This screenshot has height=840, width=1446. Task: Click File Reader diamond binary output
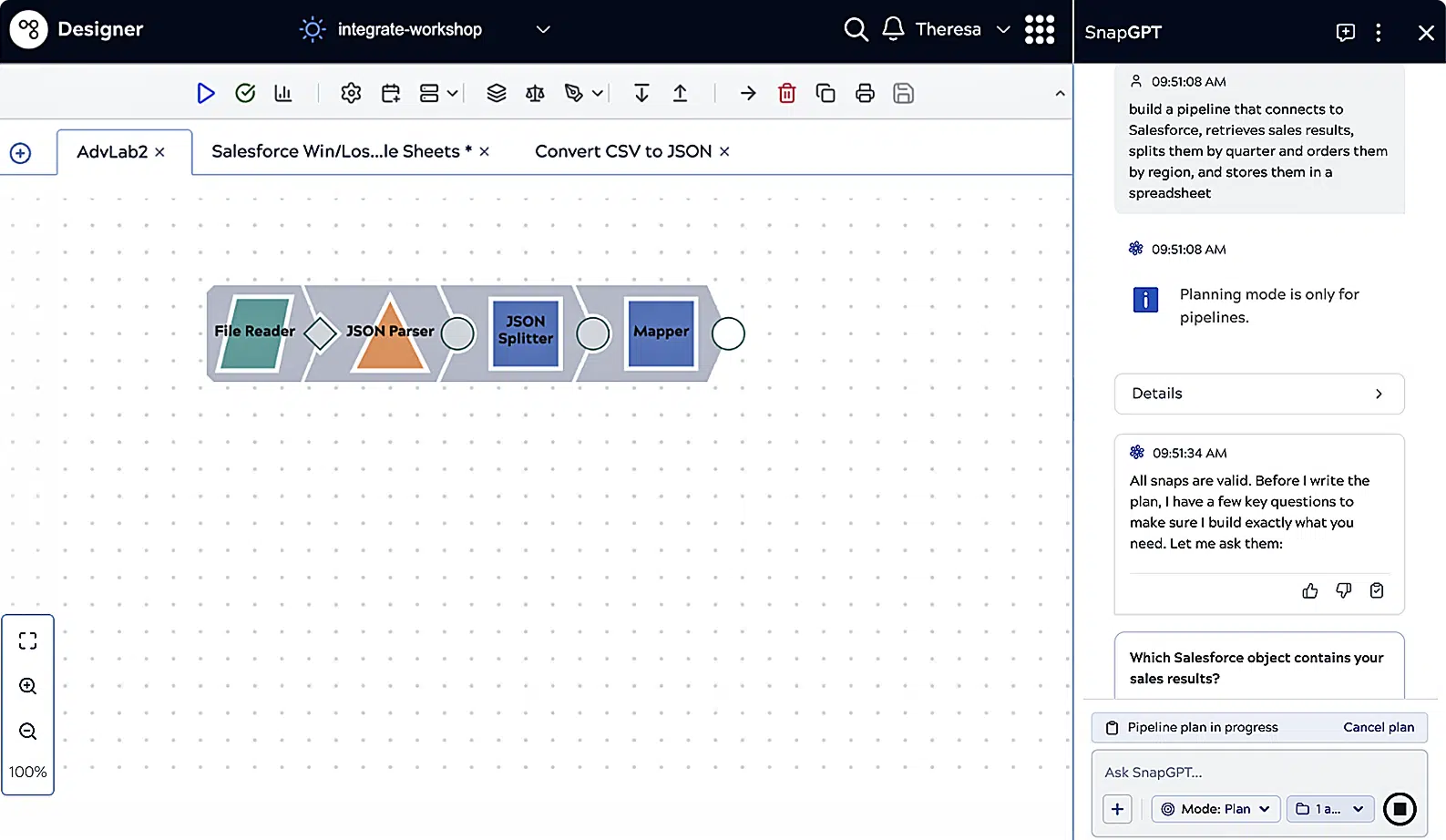click(321, 333)
